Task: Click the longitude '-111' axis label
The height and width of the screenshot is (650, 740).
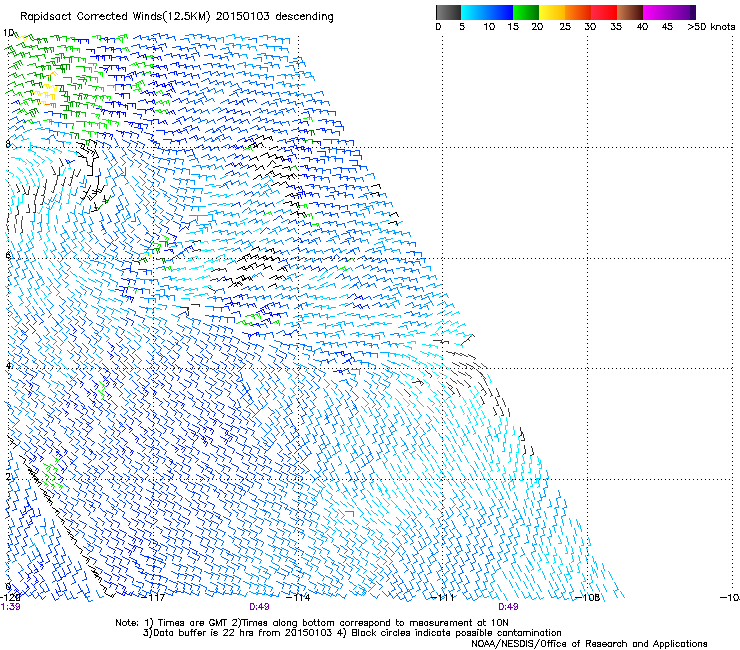Action: (443, 597)
